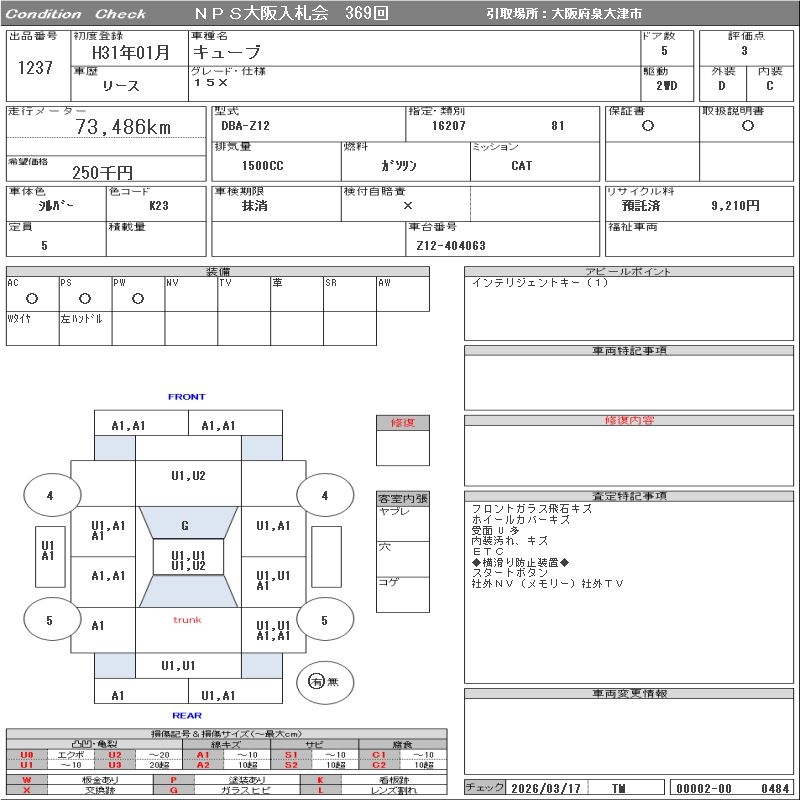Screen dimensions: 800x800
Task: Open the 査定特記事項 section header
Action: [628, 496]
